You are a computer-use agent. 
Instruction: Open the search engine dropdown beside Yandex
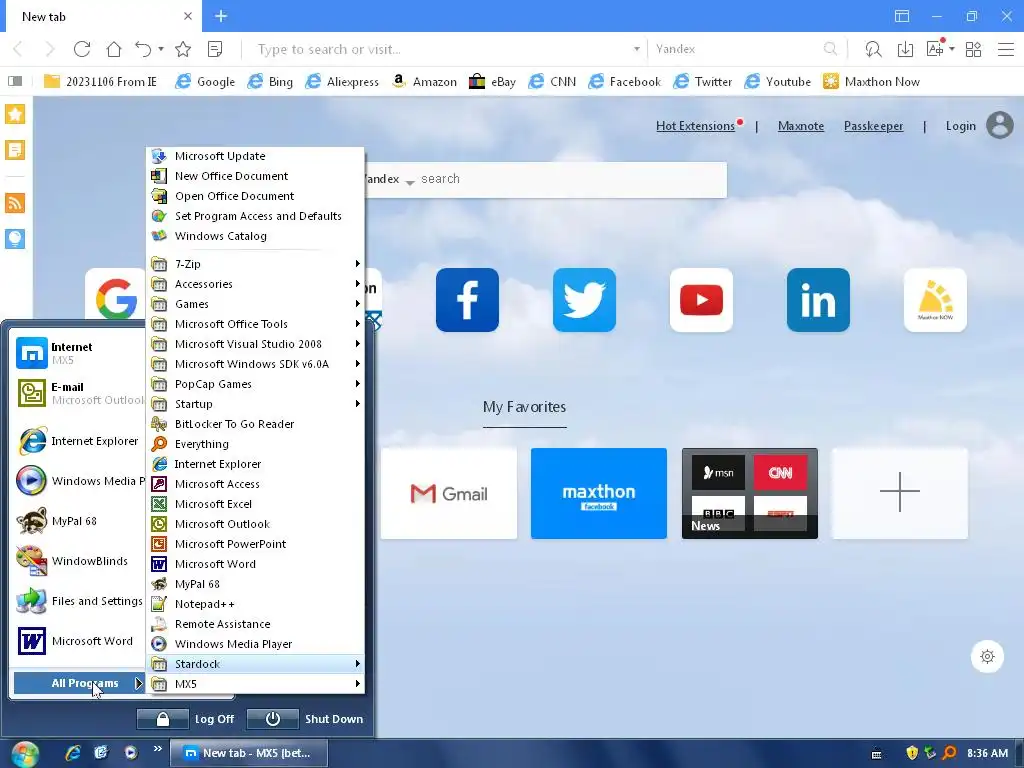[409, 183]
